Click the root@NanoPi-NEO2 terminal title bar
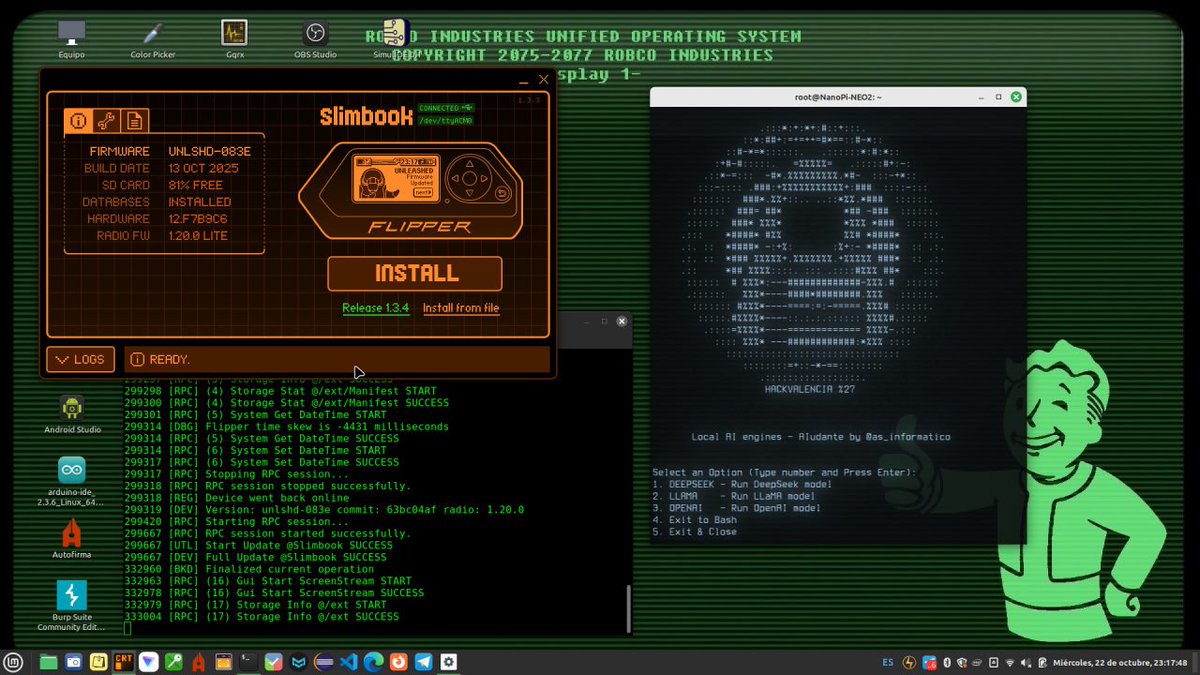Viewport: 1200px width, 675px height. (838, 97)
